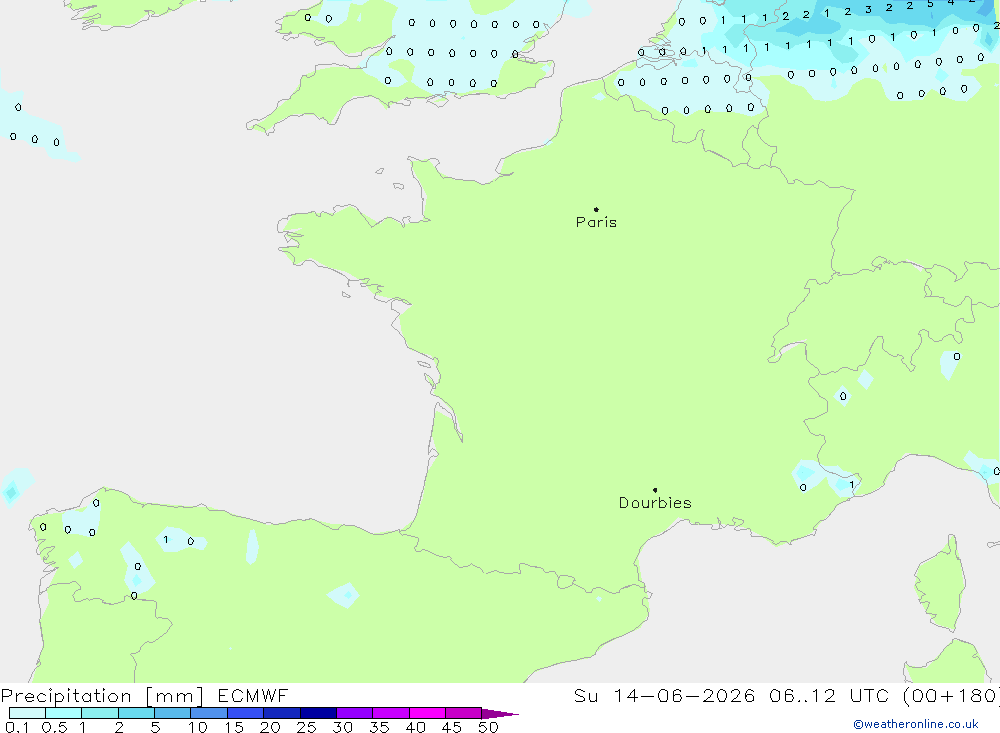Click the legend value label 25

306,727
